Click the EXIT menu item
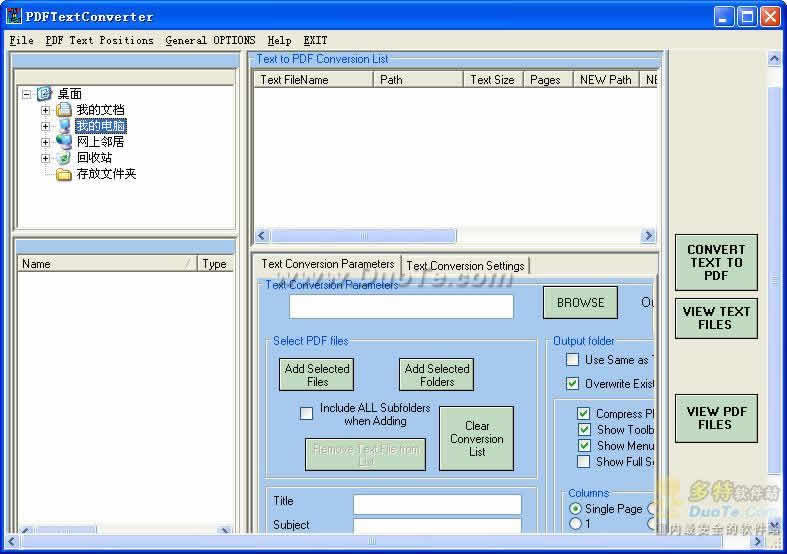 [315, 40]
